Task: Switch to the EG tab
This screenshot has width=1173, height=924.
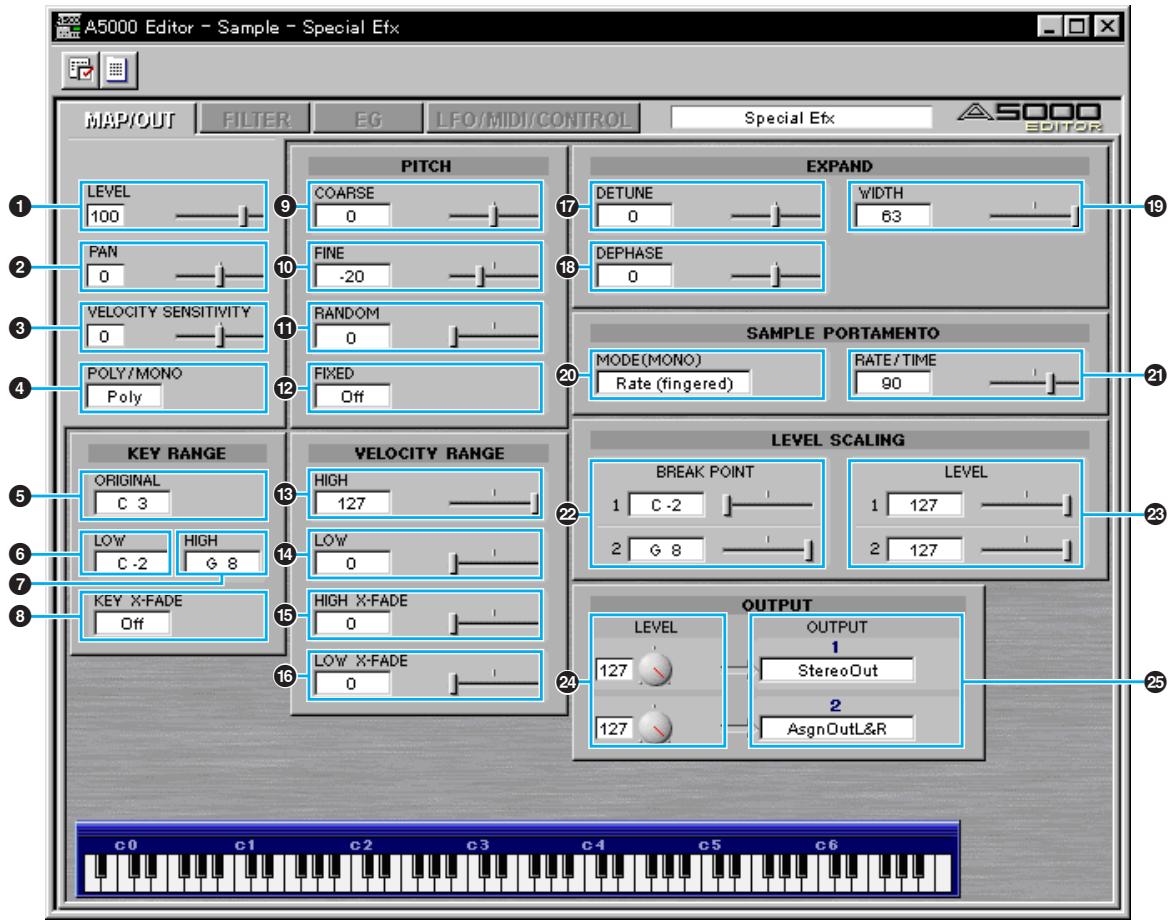Action: (x=367, y=119)
